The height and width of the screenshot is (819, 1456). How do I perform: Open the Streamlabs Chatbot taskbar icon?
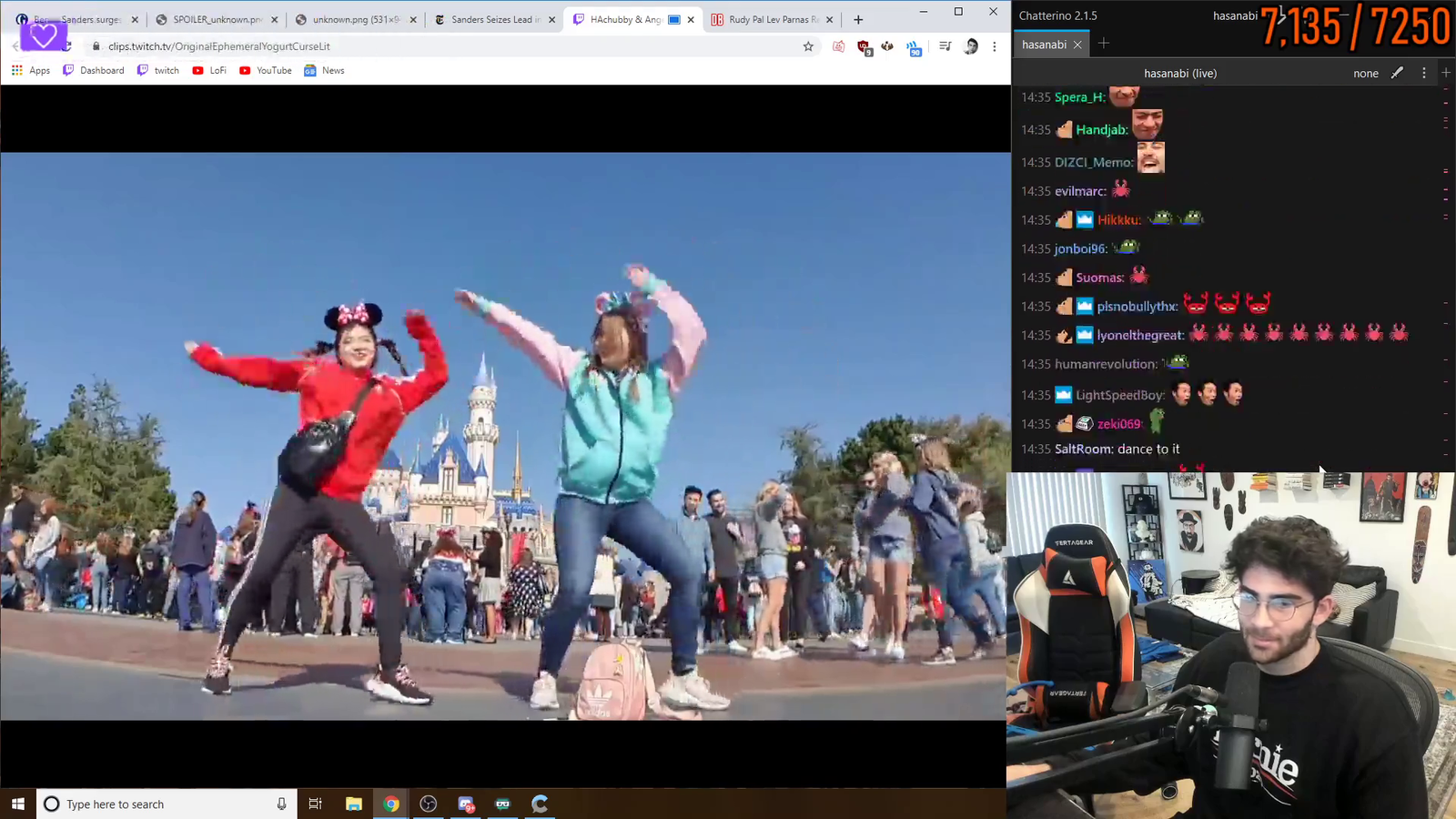[x=503, y=804]
